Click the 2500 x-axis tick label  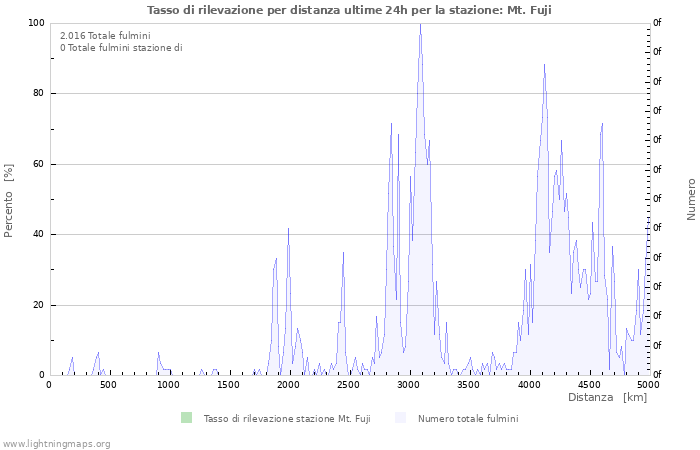point(348,385)
